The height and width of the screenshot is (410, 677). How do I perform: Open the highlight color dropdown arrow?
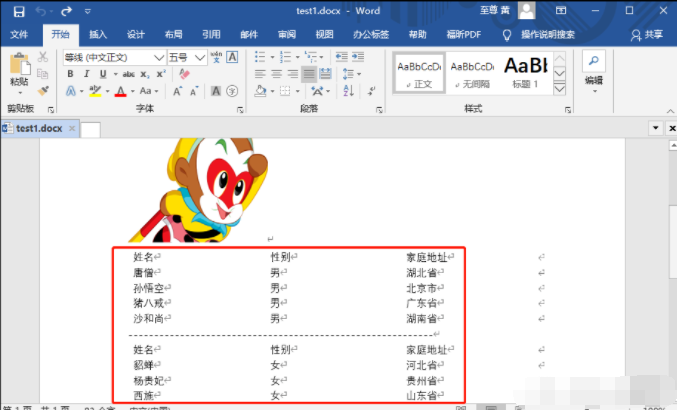click(x=108, y=91)
